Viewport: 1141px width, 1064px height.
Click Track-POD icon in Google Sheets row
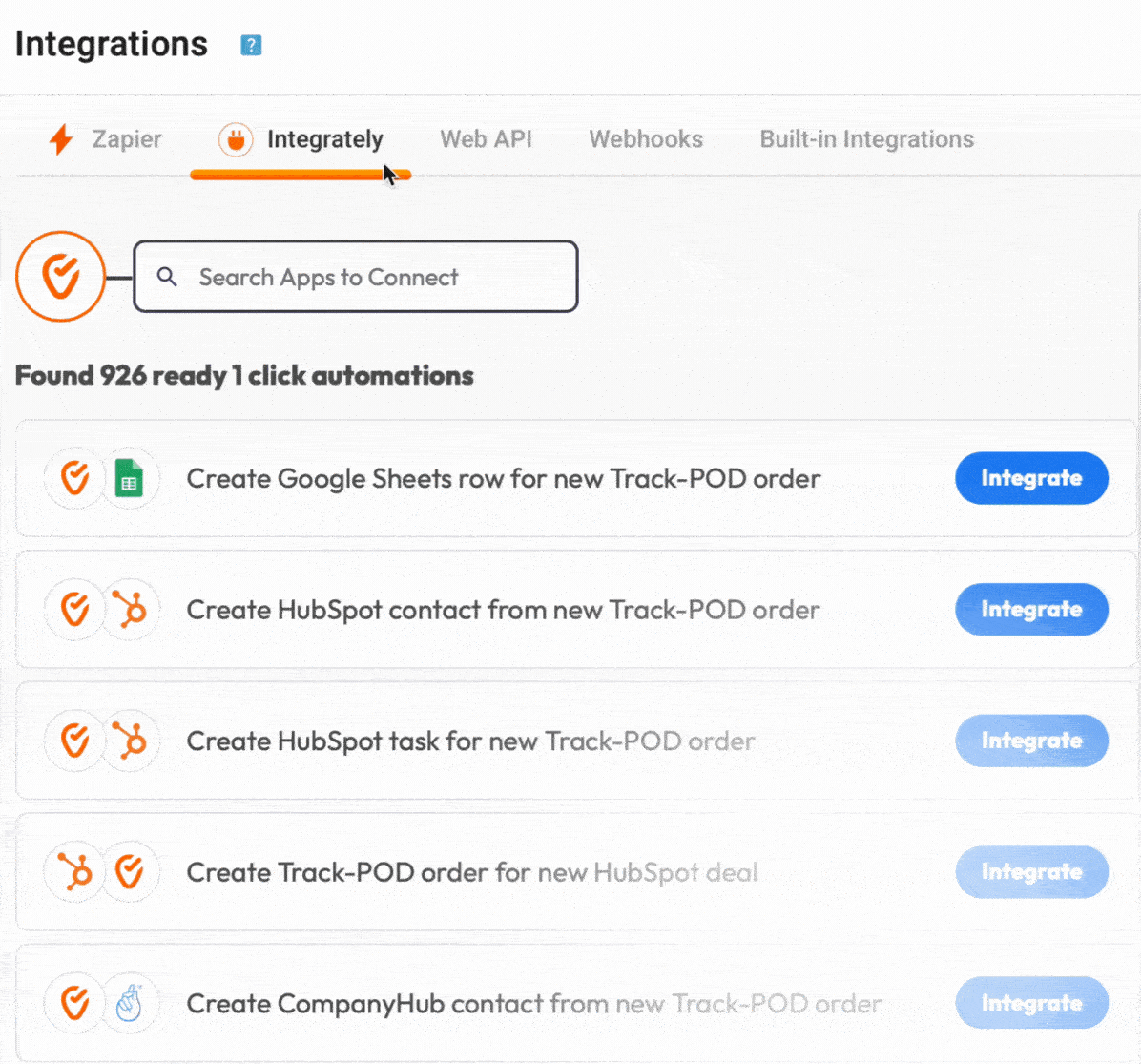(x=75, y=479)
